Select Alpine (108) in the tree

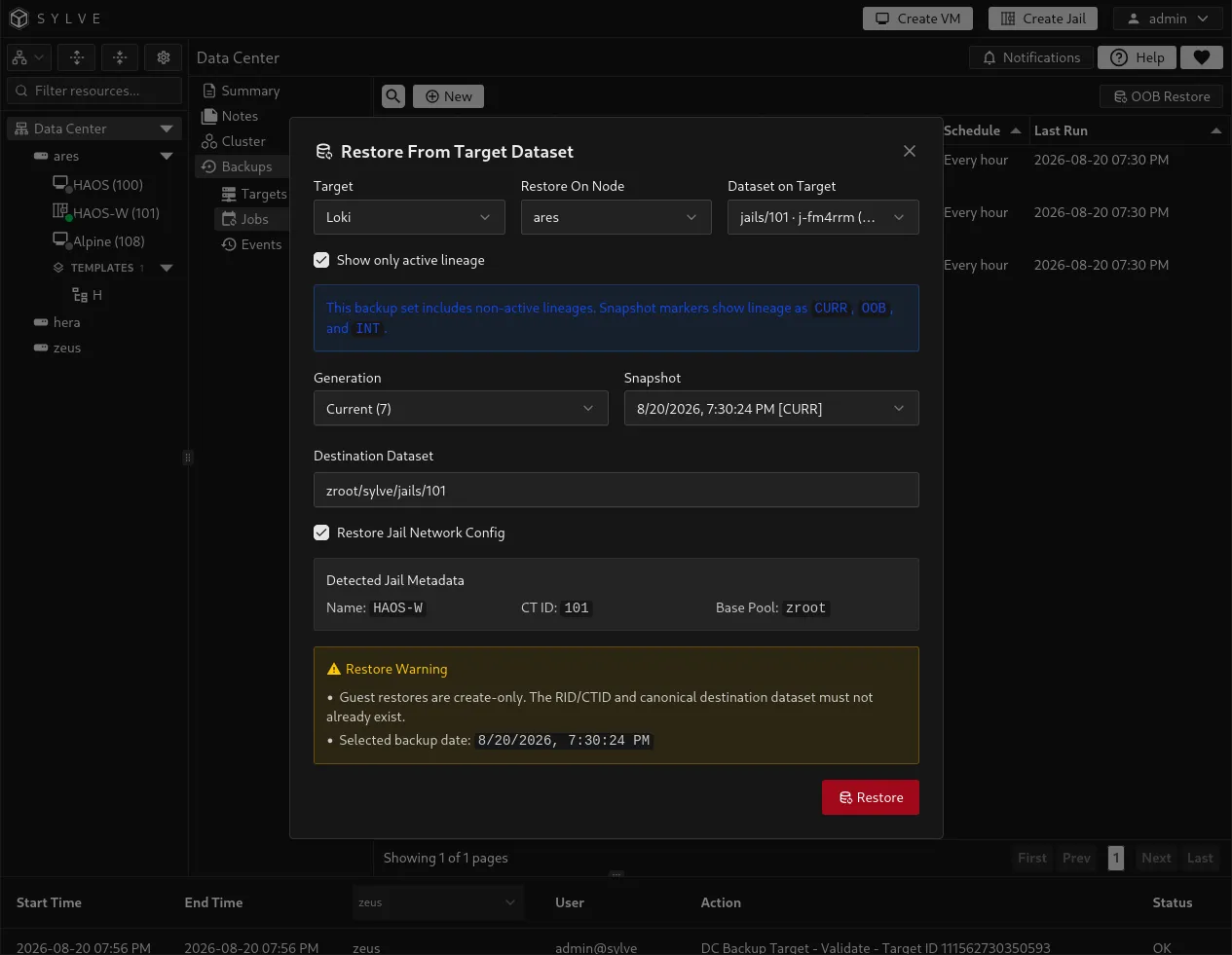coord(108,241)
